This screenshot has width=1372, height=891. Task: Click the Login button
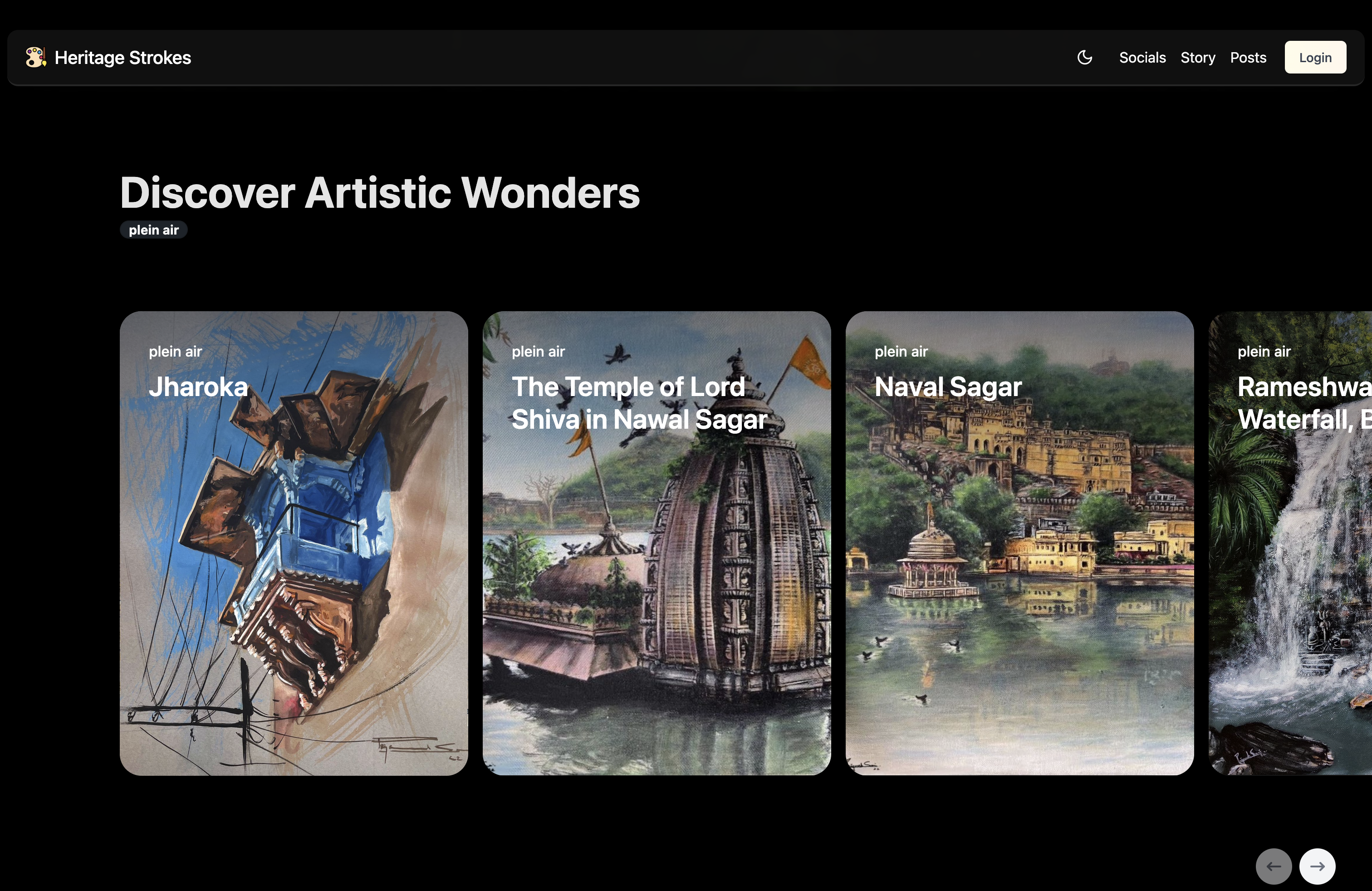(x=1315, y=58)
